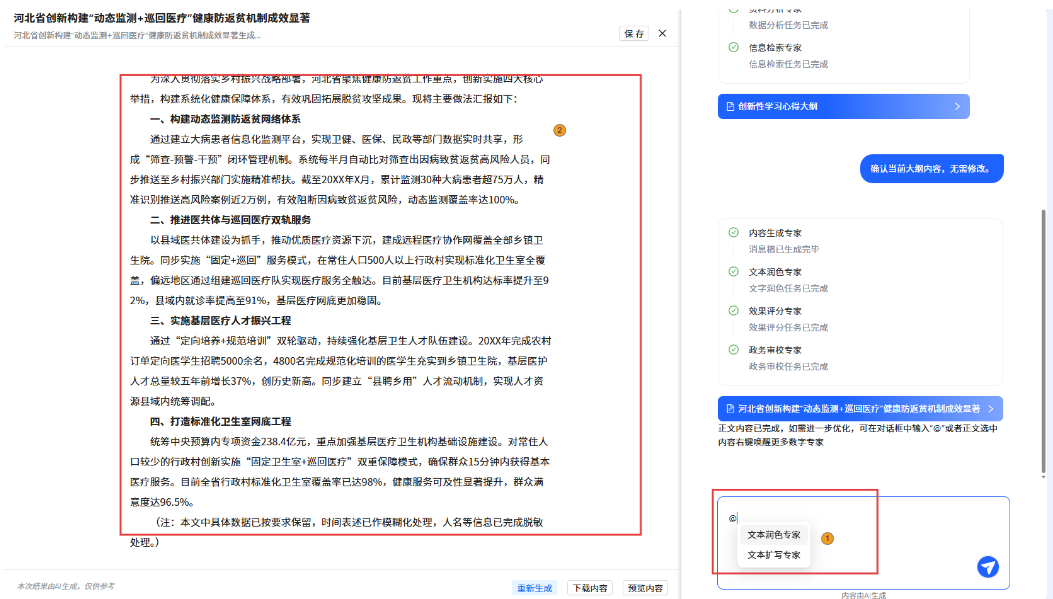
Task: Click the orange badge numbered 1
Action: click(827, 538)
